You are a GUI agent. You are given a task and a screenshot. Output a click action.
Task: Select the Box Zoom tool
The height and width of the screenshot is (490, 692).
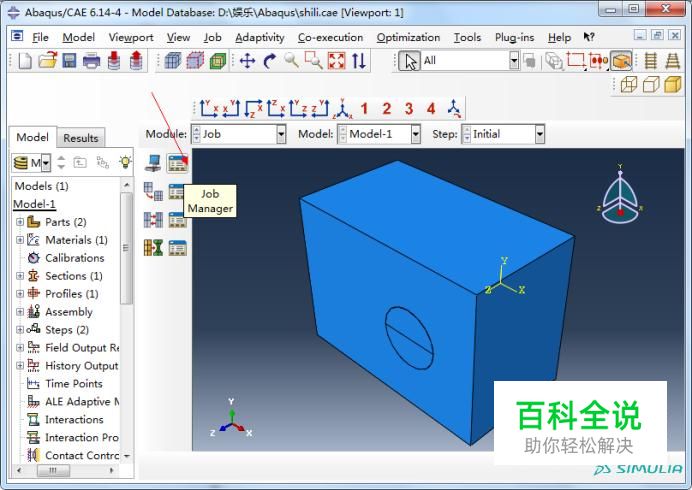(x=313, y=60)
